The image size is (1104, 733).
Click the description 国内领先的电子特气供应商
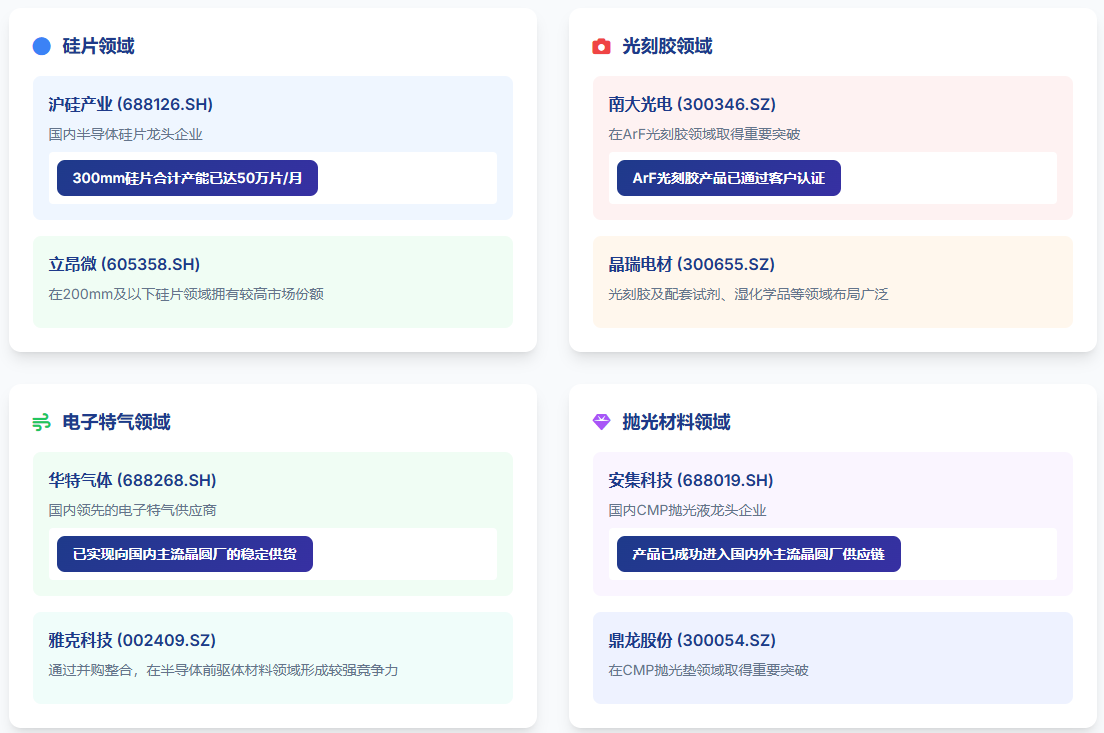[132, 510]
